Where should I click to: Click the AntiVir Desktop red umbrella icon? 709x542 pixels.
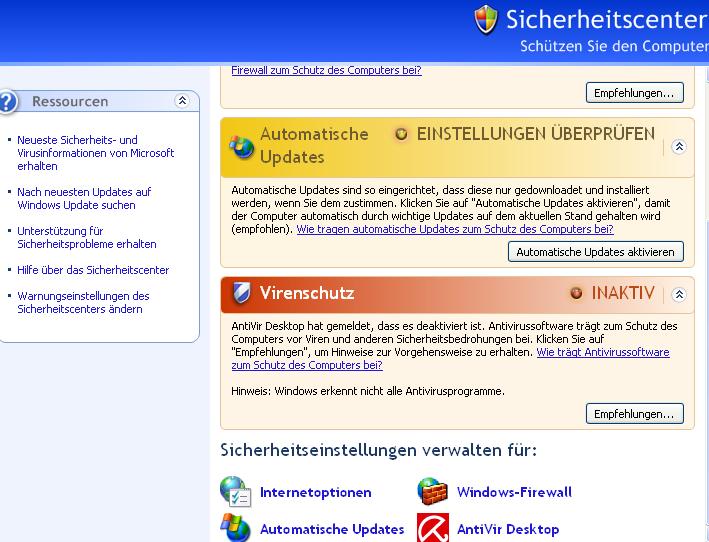coord(433,528)
